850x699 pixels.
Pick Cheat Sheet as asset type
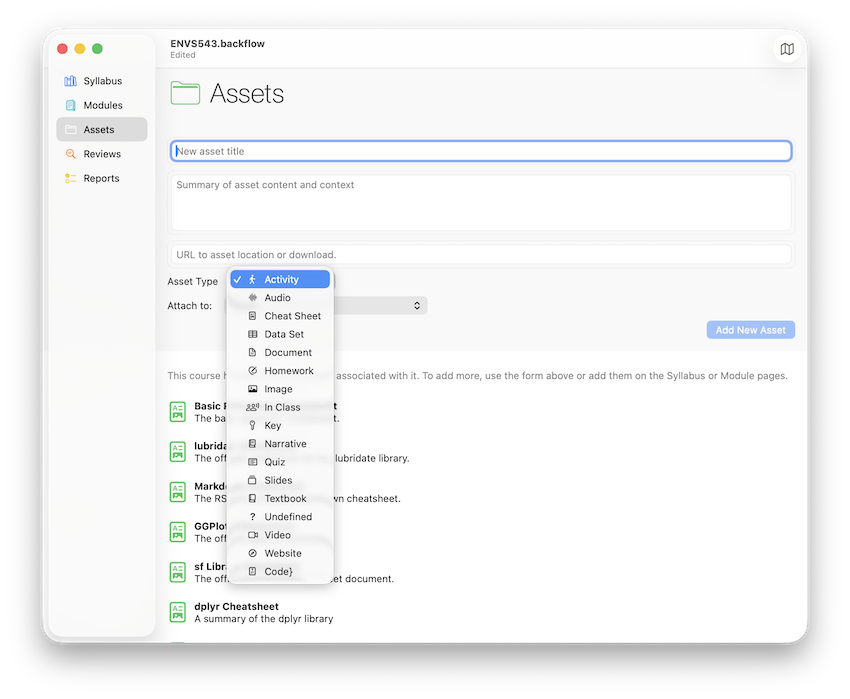[292, 316]
